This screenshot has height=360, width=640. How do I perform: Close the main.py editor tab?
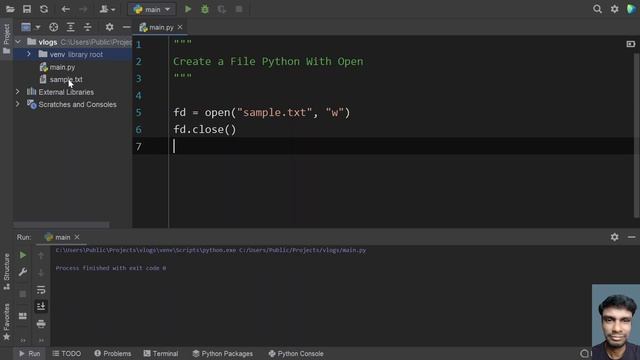click(x=180, y=27)
